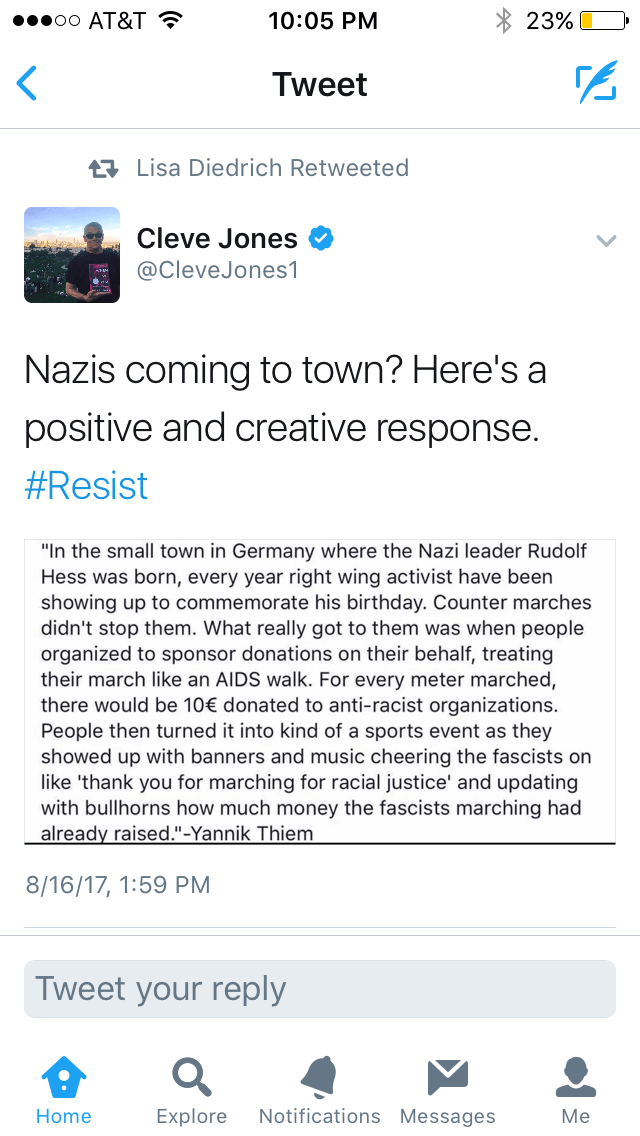Switch to the Me profile tab
640x1136 pixels.
pyautogui.click(x=576, y=1090)
